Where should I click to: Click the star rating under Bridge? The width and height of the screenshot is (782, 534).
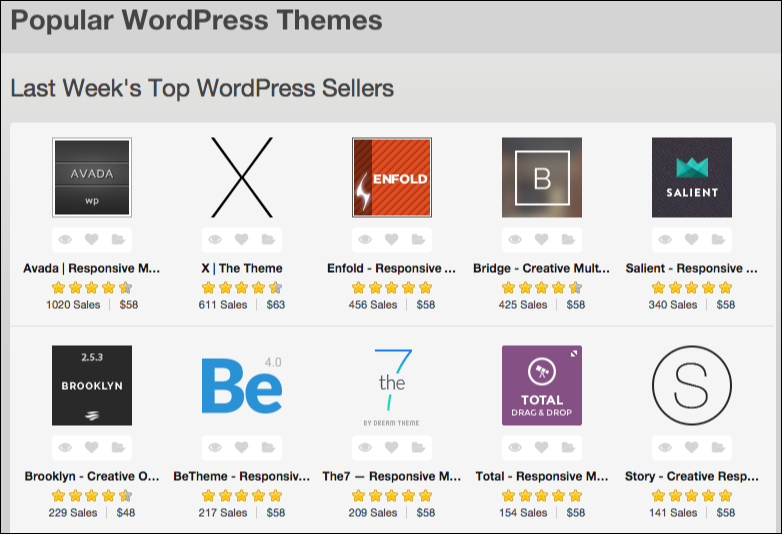tap(542, 288)
